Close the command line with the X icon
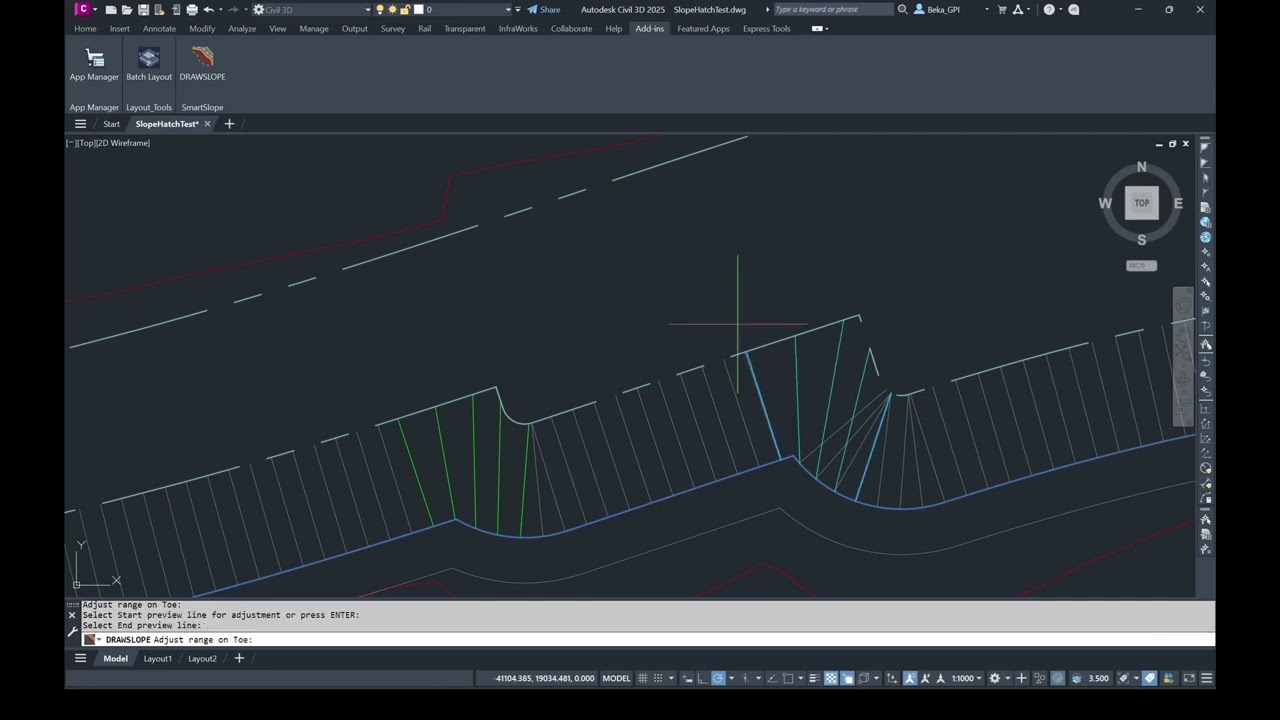The image size is (1280, 720). (72, 615)
